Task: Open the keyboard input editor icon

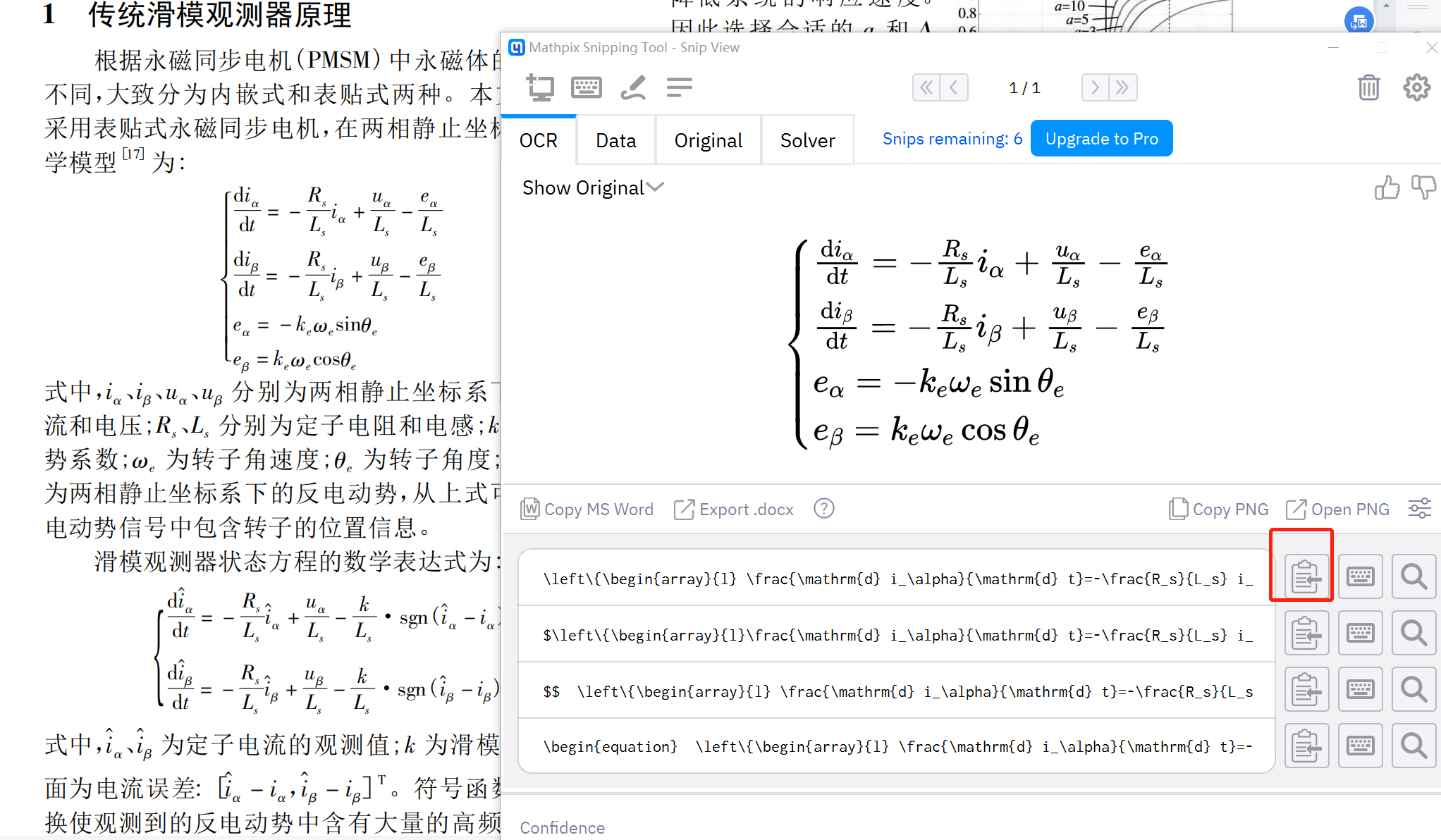Action: 586,87
